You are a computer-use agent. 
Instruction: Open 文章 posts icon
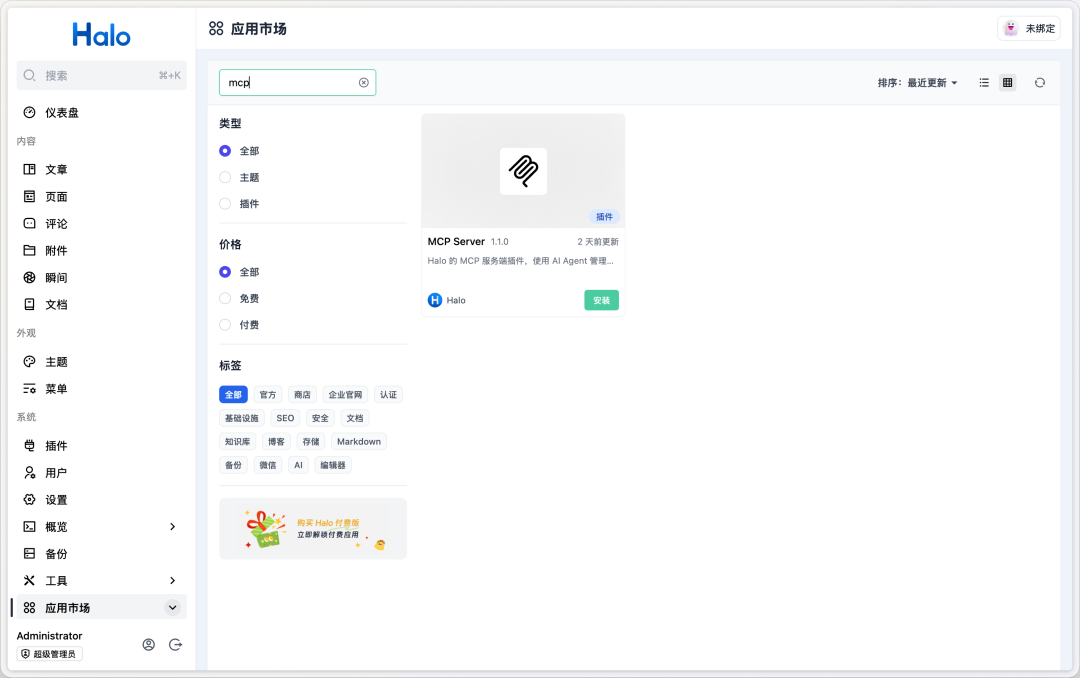point(30,170)
